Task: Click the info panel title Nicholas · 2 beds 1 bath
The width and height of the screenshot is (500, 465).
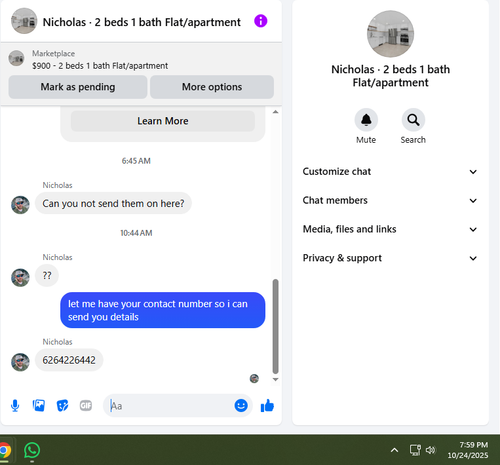Action: tap(390, 76)
